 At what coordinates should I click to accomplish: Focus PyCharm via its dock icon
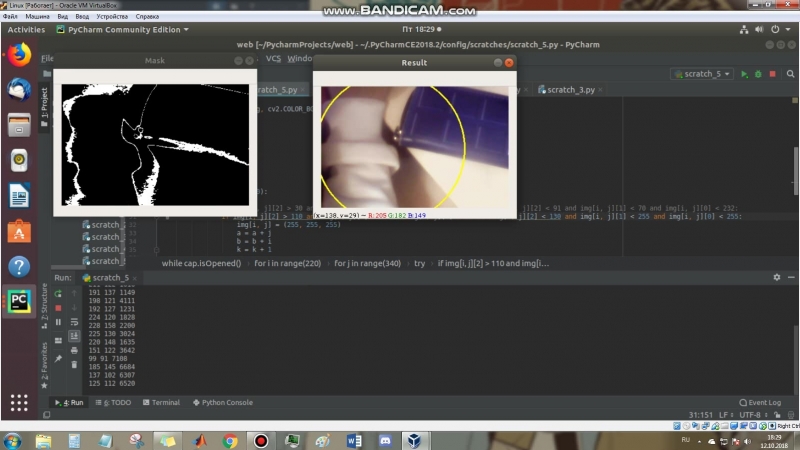pyautogui.click(x=19, y=302)
